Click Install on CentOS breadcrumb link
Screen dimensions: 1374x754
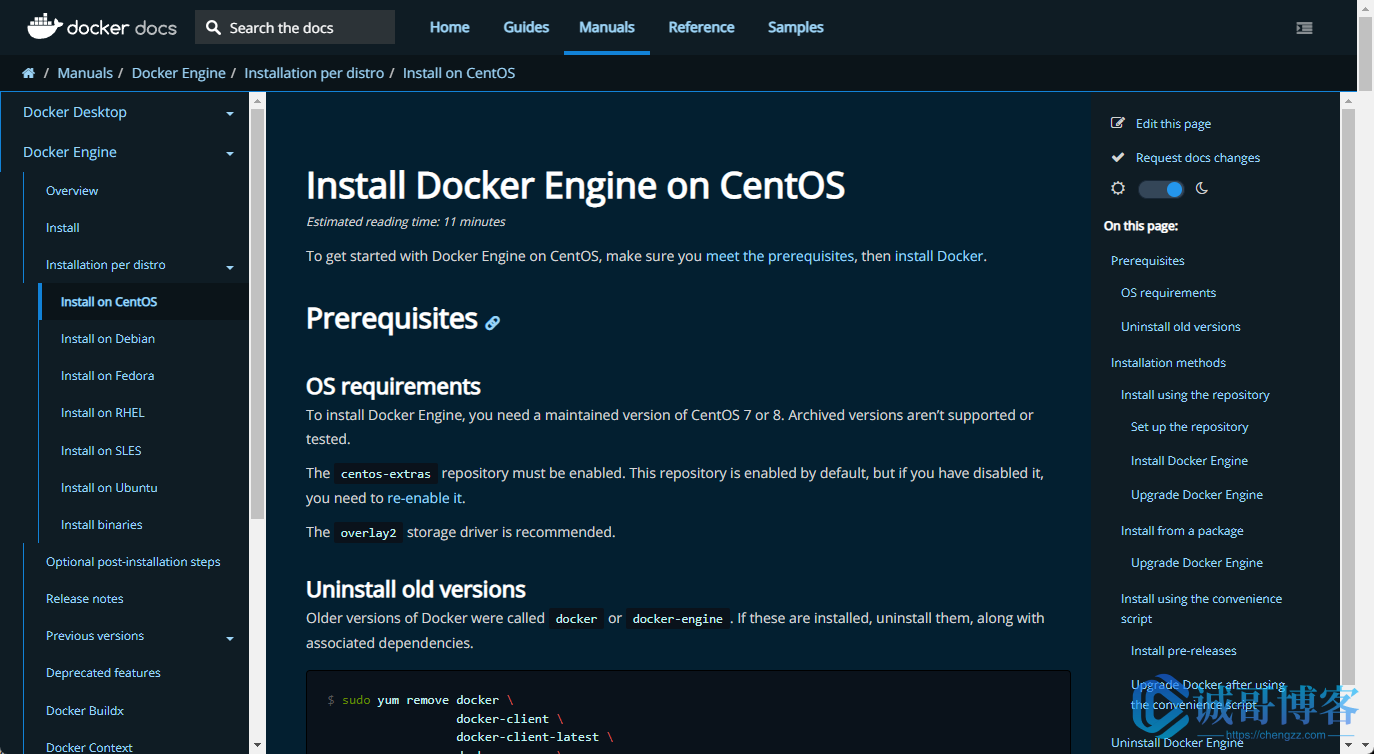[x=459, y=73]
